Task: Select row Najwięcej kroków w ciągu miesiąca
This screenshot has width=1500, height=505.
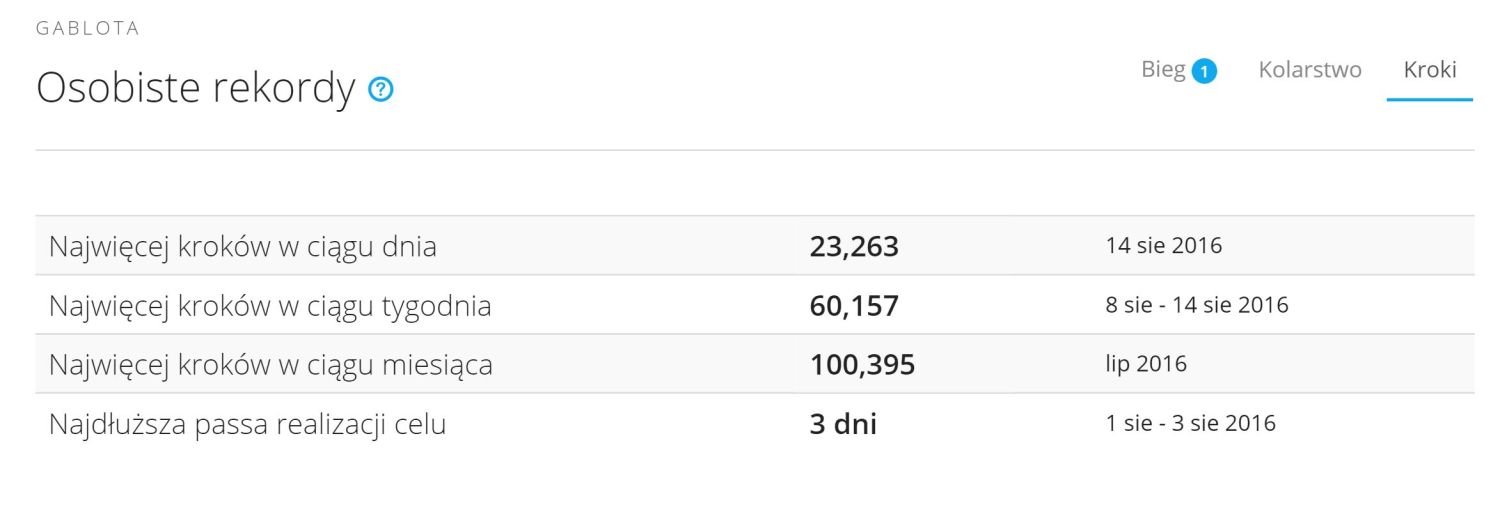Action: (755, 364)
